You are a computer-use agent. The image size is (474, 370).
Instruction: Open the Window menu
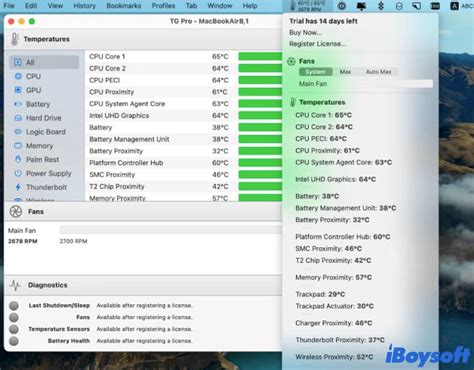pos(220,6)
